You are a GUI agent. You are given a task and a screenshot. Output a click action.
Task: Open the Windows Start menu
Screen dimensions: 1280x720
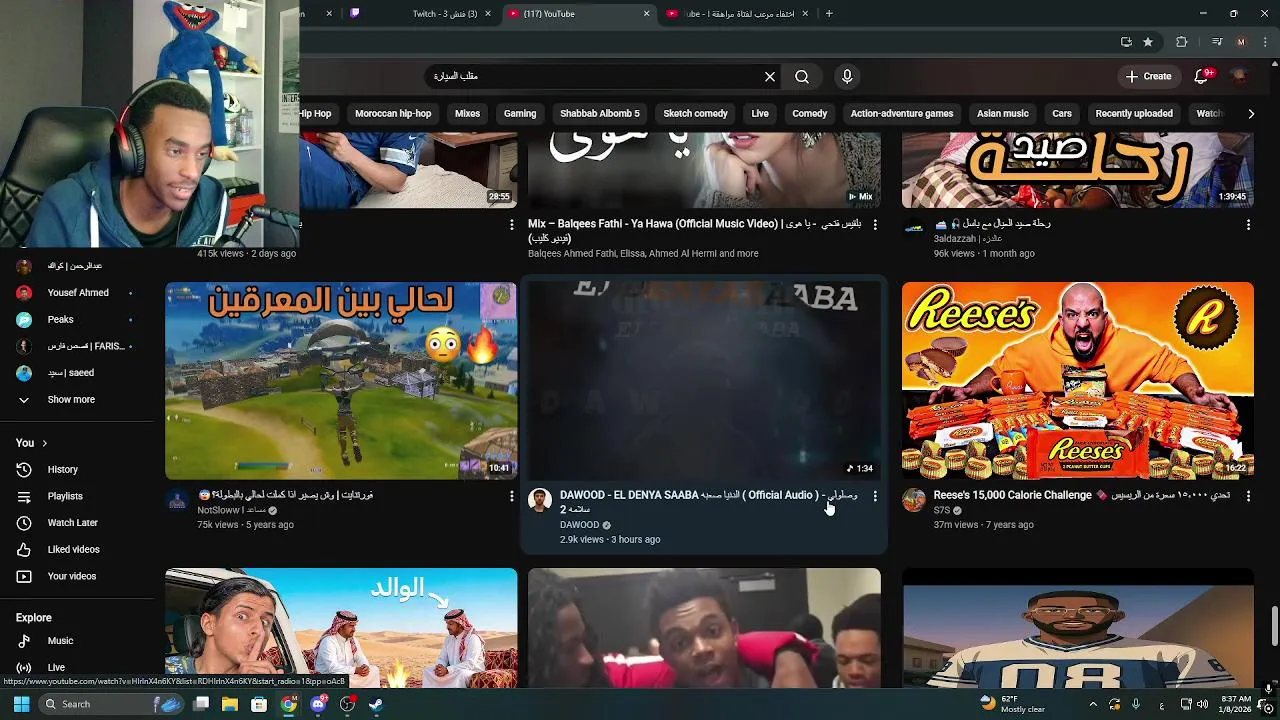[21, 704]
